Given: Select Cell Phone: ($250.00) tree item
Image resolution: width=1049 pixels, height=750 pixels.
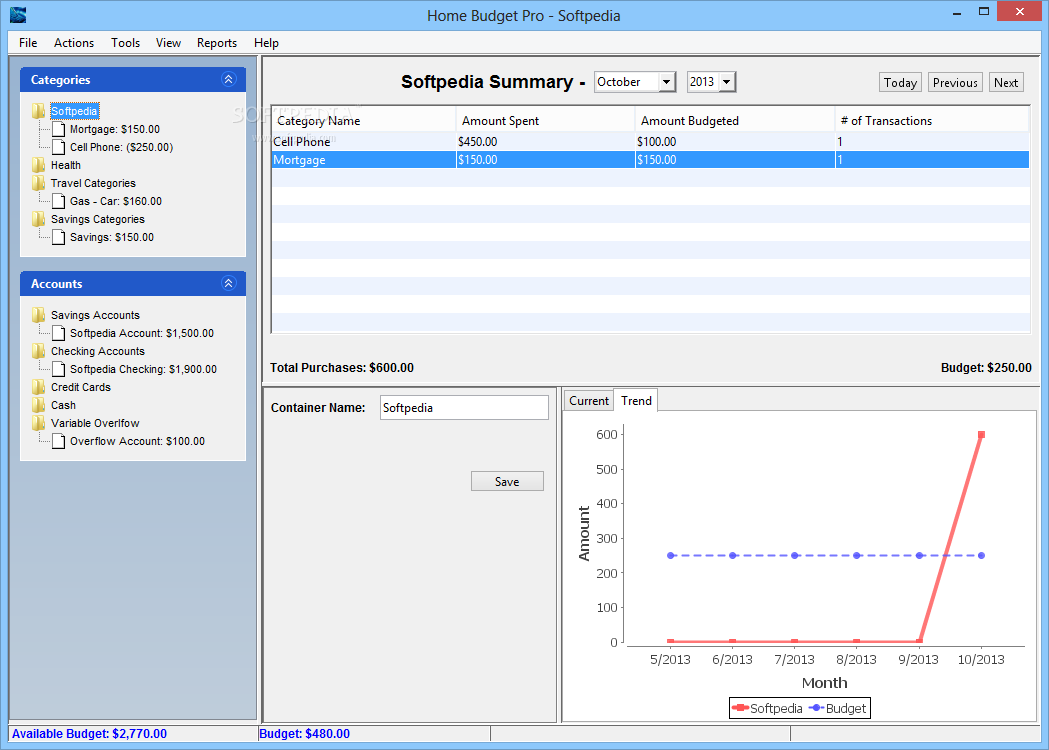Looking at the screenshot, I should [122, 147].
